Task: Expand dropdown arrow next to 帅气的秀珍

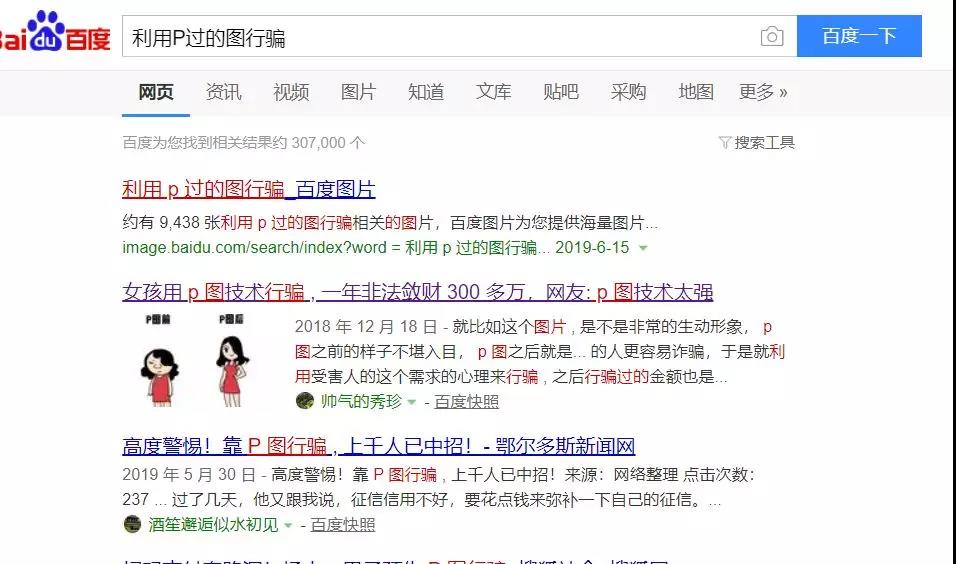Action: [x=412, y=402]
